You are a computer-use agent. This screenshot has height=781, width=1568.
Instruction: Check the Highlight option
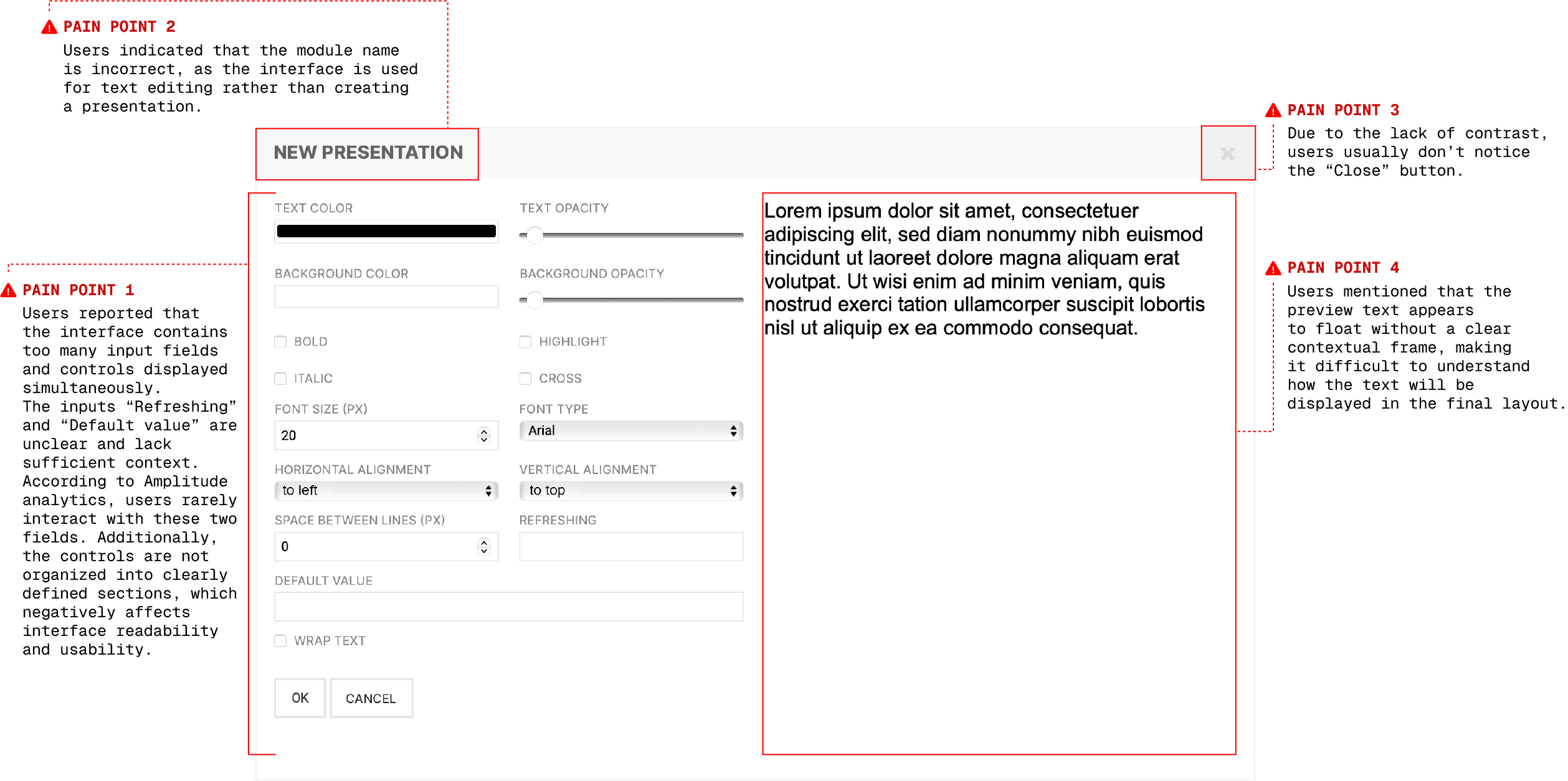[x=525, y=342]
